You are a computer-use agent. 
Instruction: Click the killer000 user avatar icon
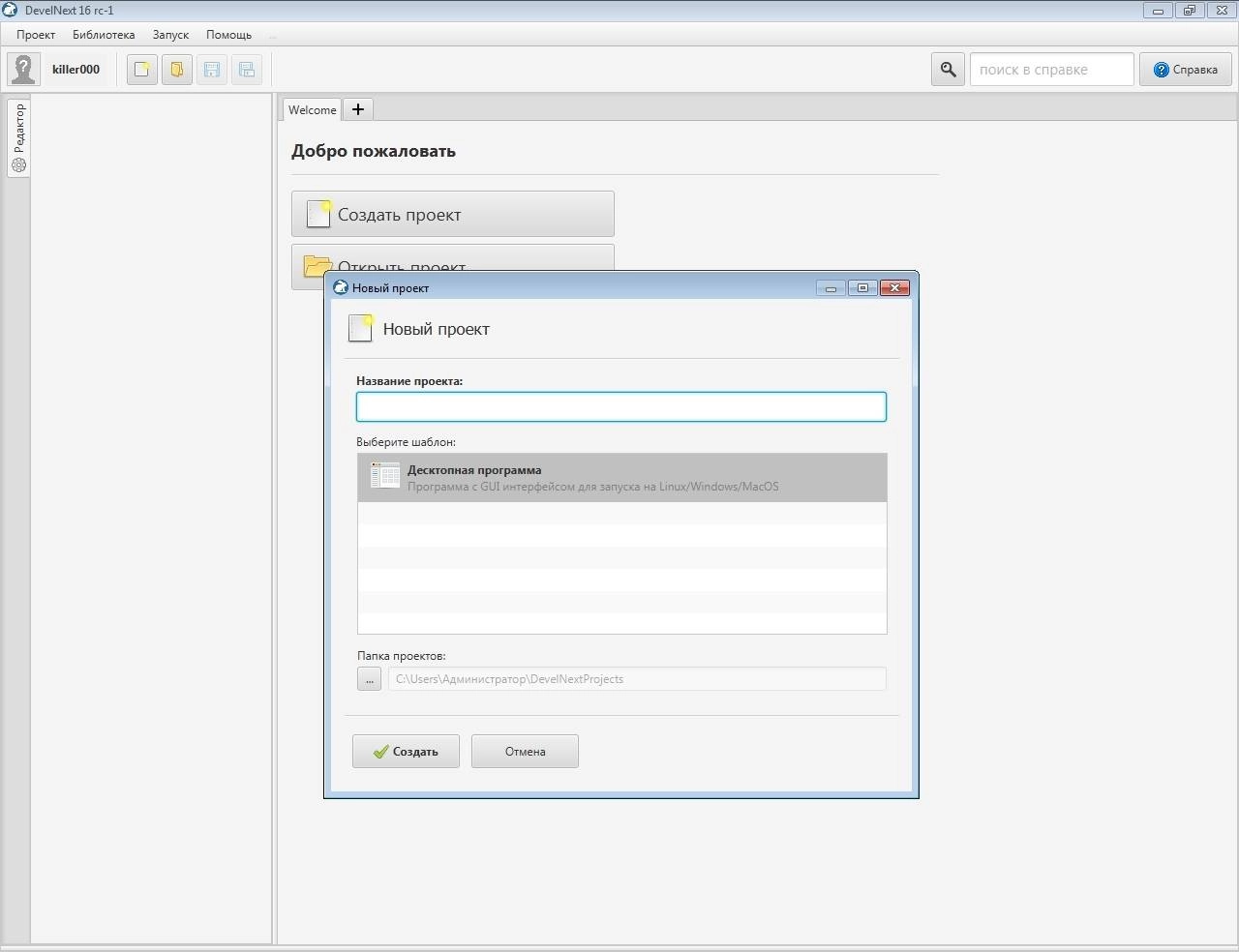tap(23, 70)
